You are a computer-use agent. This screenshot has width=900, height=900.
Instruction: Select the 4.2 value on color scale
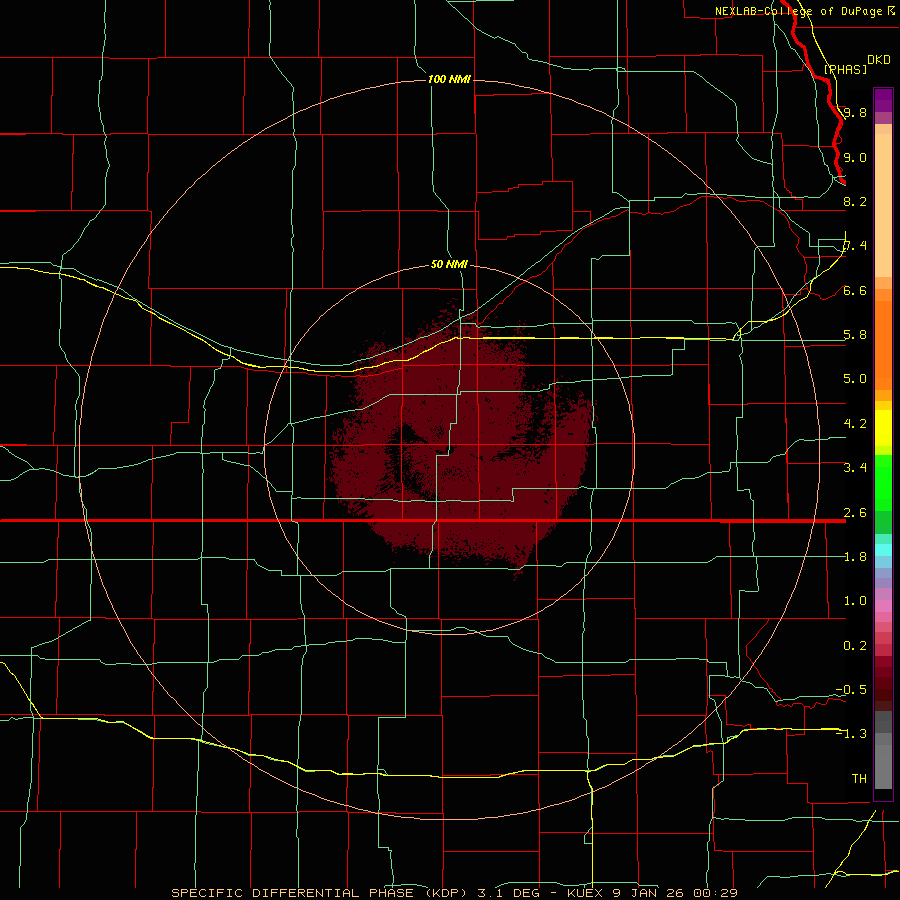click(x=855, y=424)
